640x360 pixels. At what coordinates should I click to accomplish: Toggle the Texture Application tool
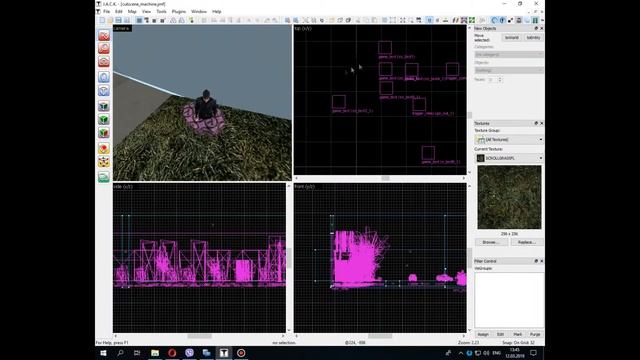tap(104, 106)
